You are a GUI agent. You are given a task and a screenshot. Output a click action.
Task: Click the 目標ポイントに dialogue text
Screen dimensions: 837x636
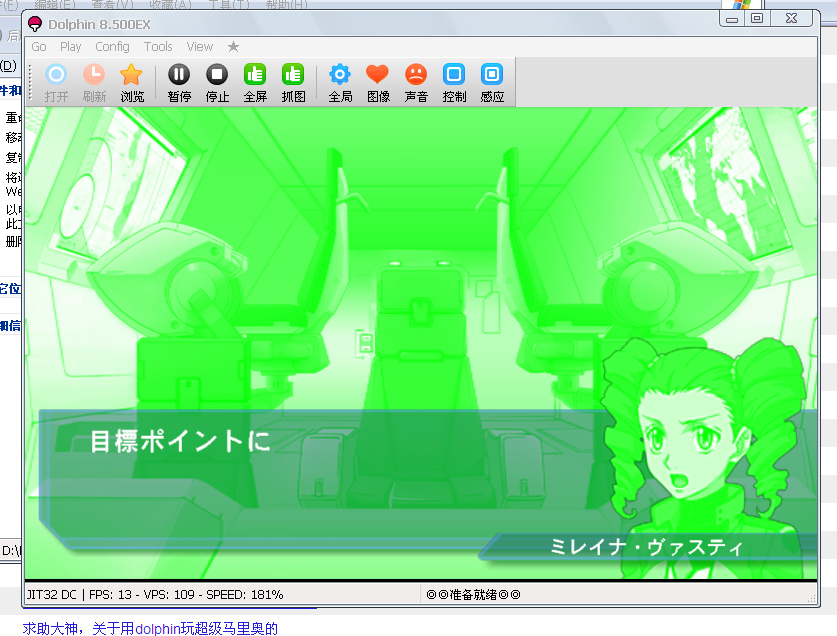pos(180,442)
